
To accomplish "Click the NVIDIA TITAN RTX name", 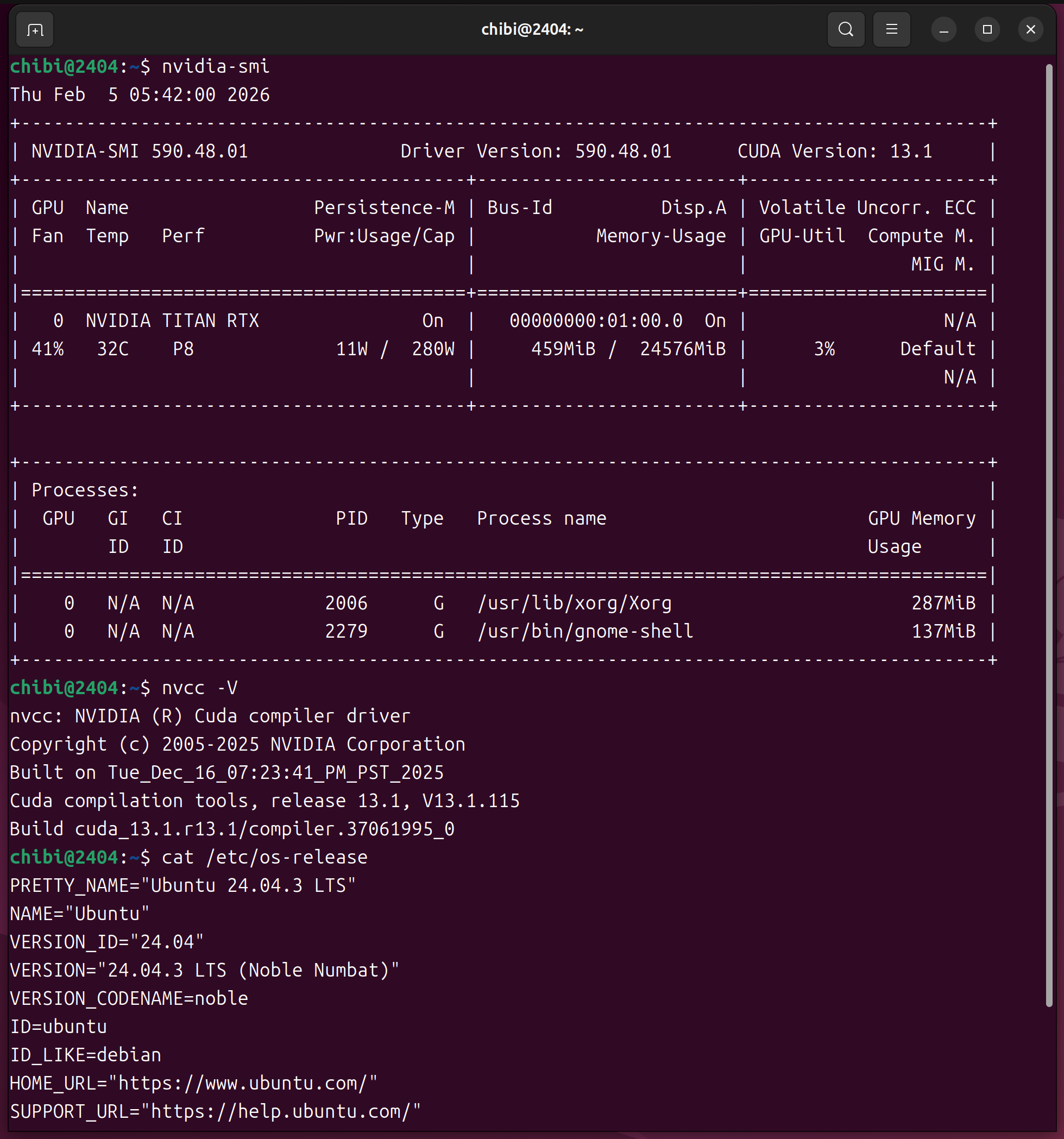I will click(172, 320).
